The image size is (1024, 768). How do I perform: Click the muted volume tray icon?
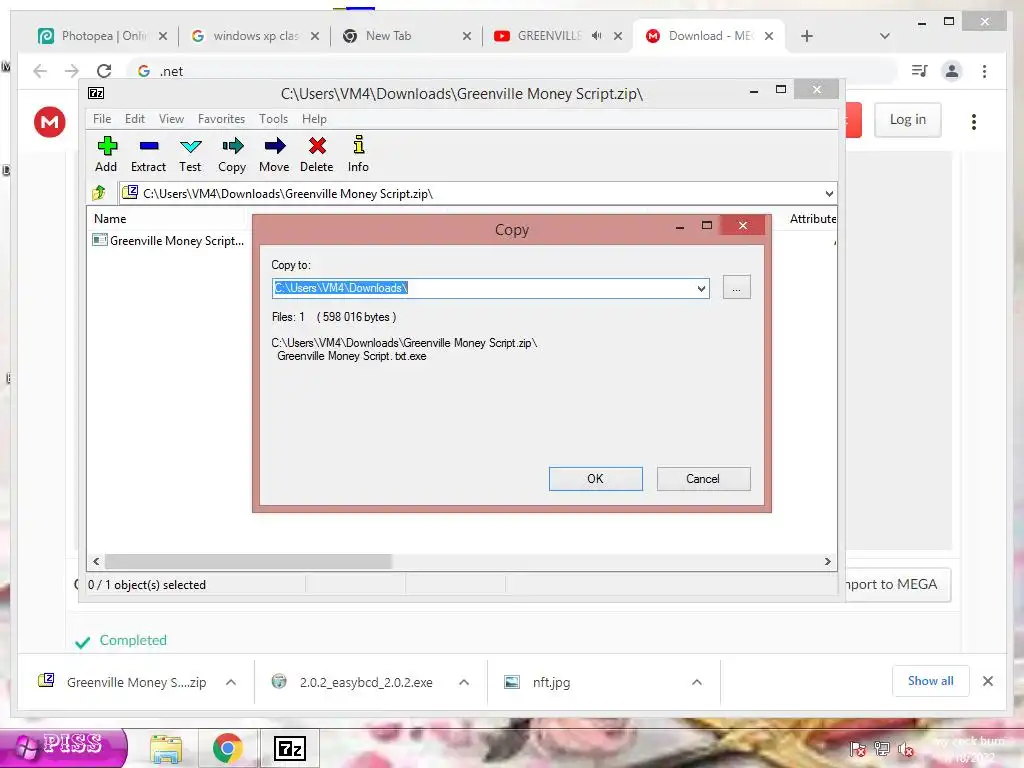coord(906,750)
